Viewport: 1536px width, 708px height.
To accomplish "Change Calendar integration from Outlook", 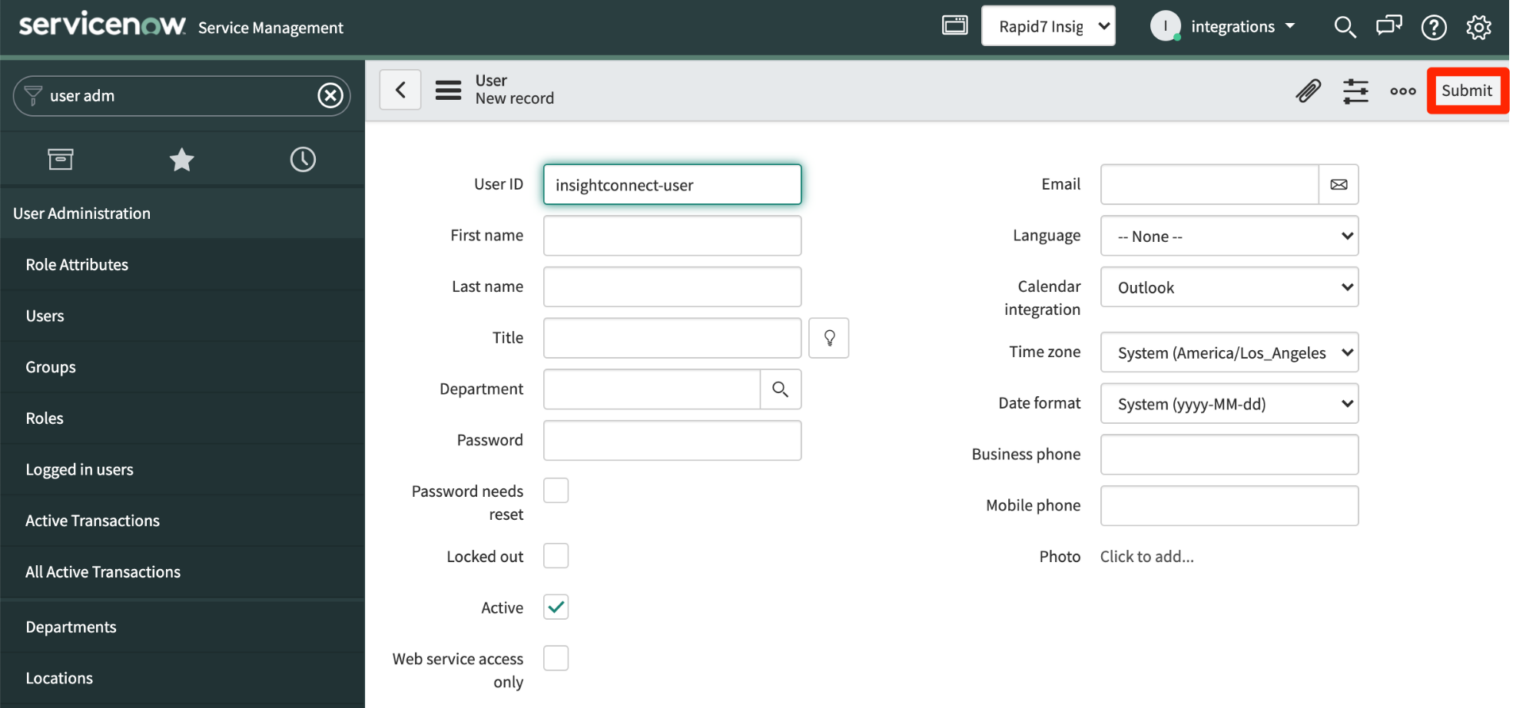I will [x=1229, y=287].
